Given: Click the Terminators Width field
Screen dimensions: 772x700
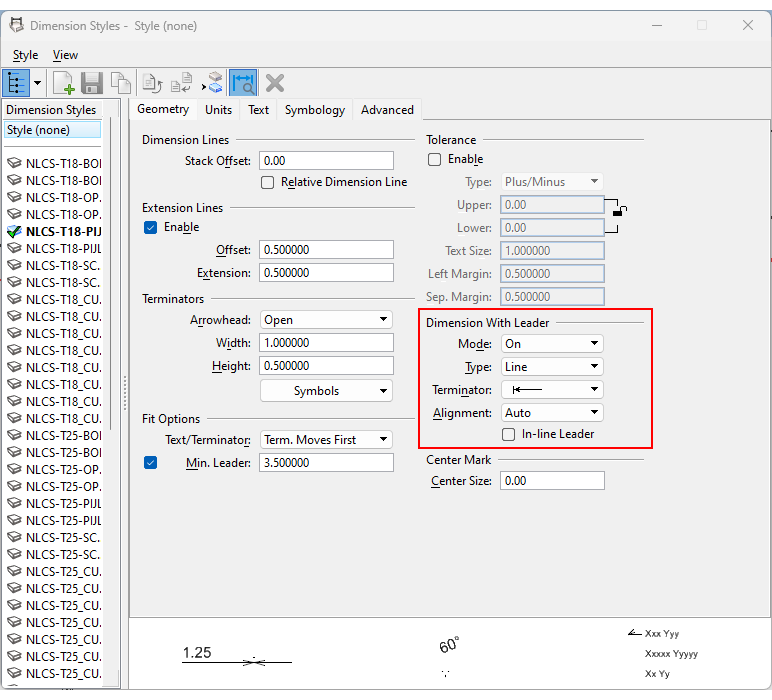Looking at the screenshot, I should (326, 343).
